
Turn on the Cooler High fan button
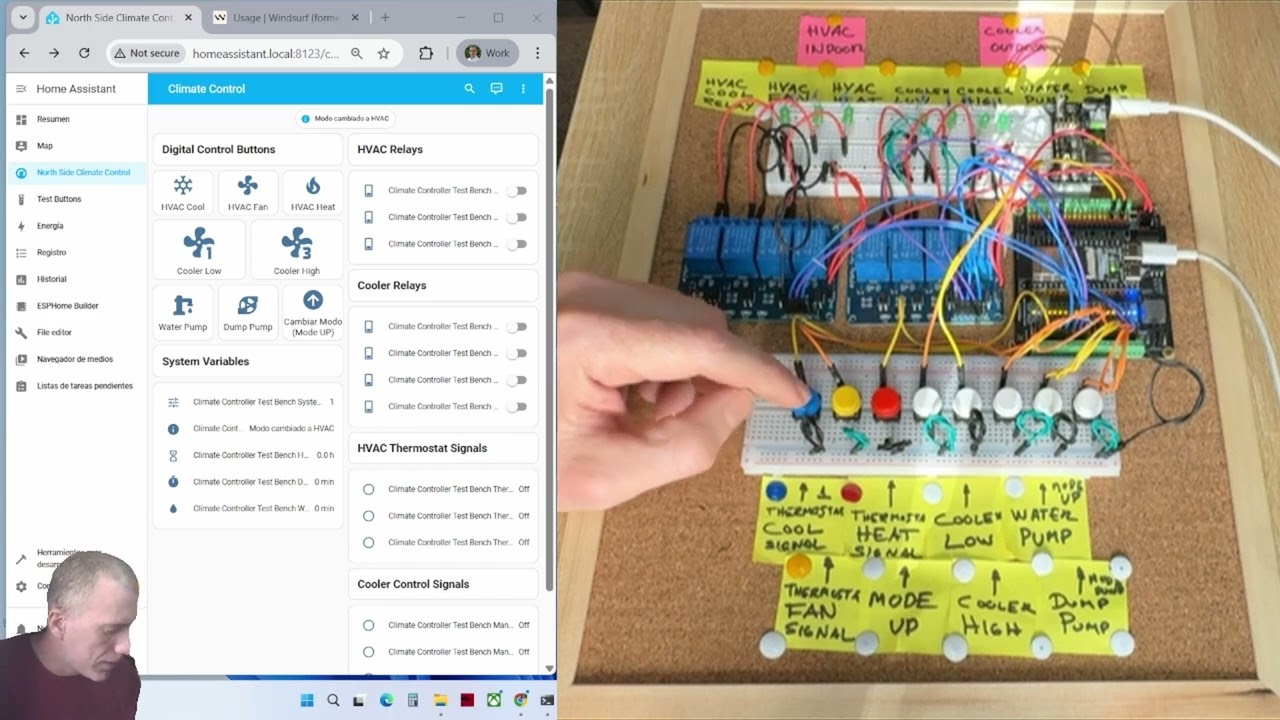click(297, 250)
